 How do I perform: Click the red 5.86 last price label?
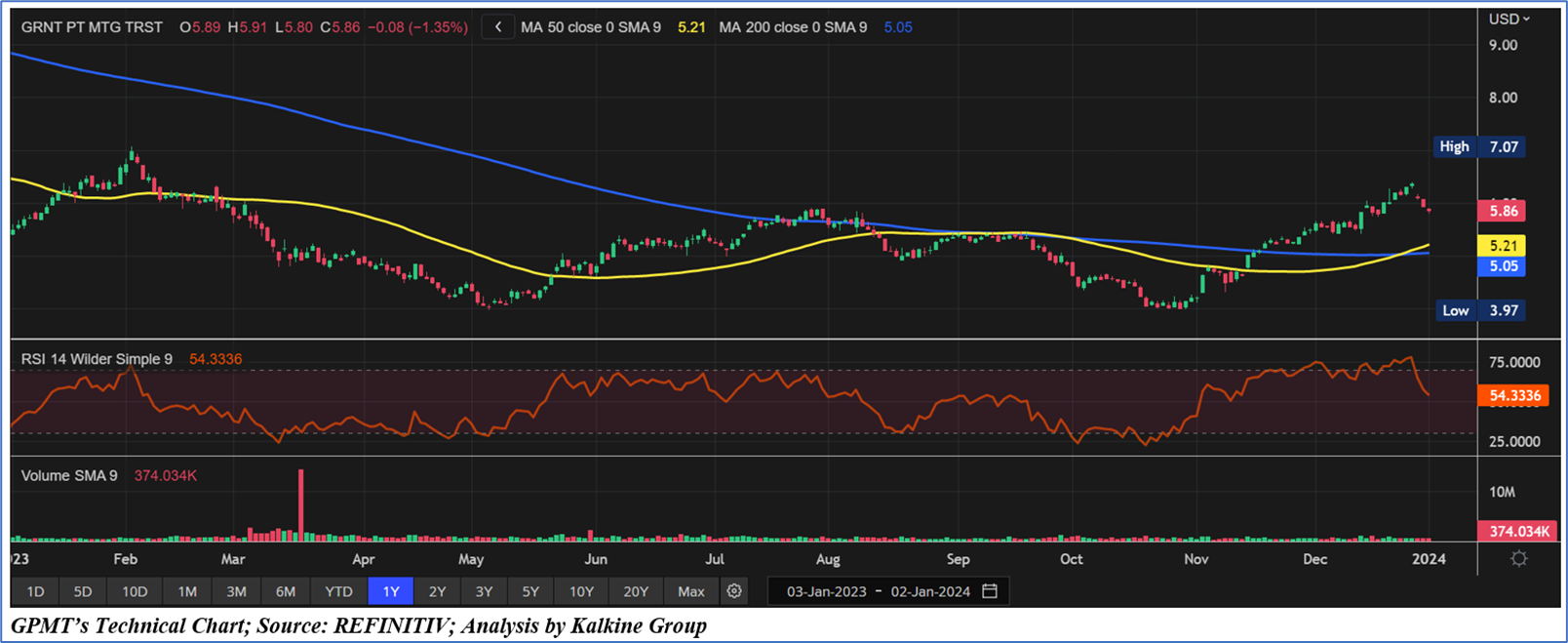click(x=1503, y=211)
